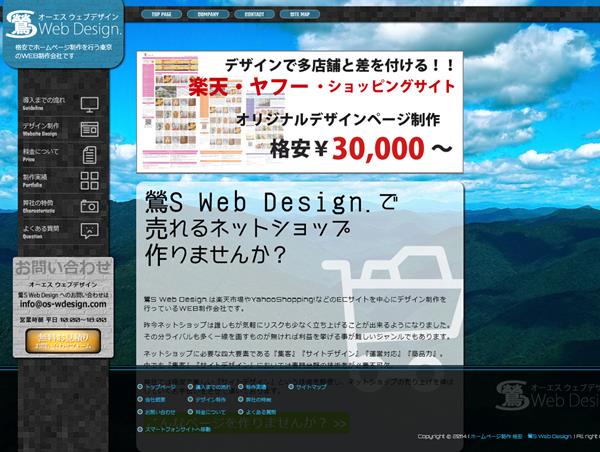Open Question via speech bubble icon
This screenshot has height=452, width=600.
90,231
